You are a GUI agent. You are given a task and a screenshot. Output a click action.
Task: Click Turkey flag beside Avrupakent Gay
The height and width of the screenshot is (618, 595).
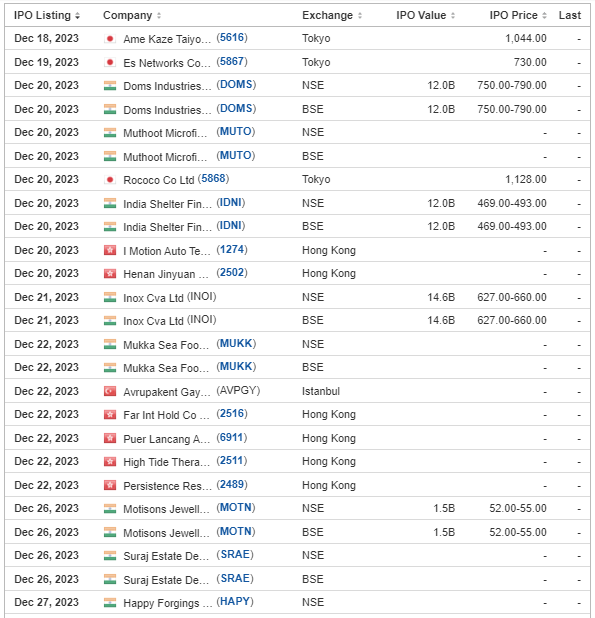110,391
